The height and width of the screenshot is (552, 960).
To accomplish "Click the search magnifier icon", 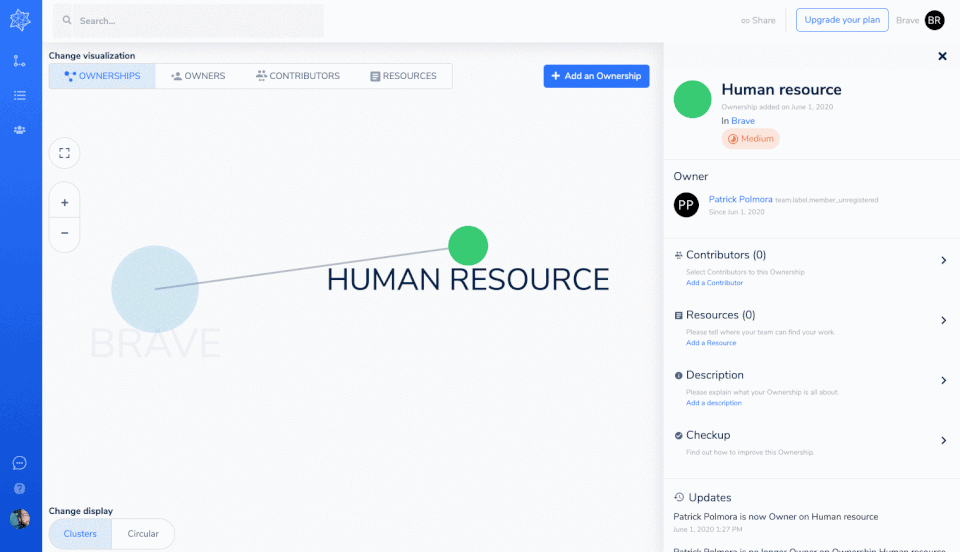I will pyautogui.click(x=67, y=20).
